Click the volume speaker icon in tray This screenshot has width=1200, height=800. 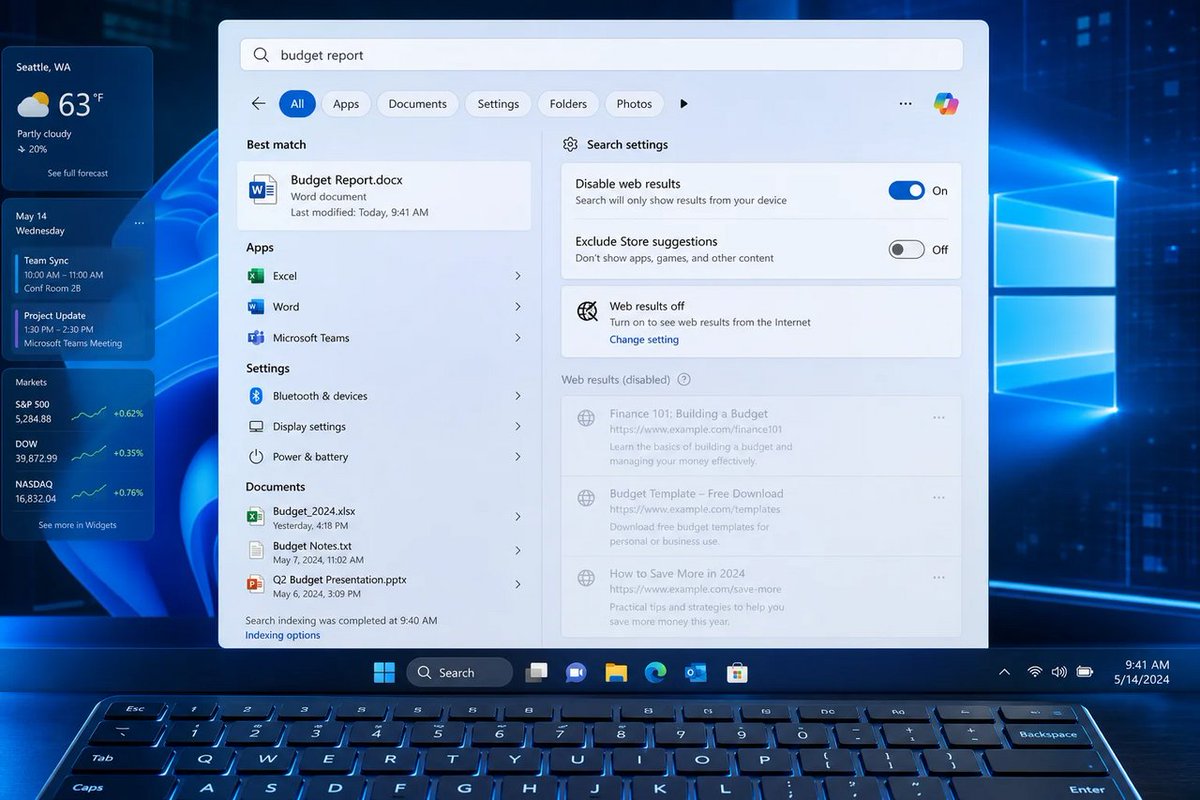[1059, 672]
